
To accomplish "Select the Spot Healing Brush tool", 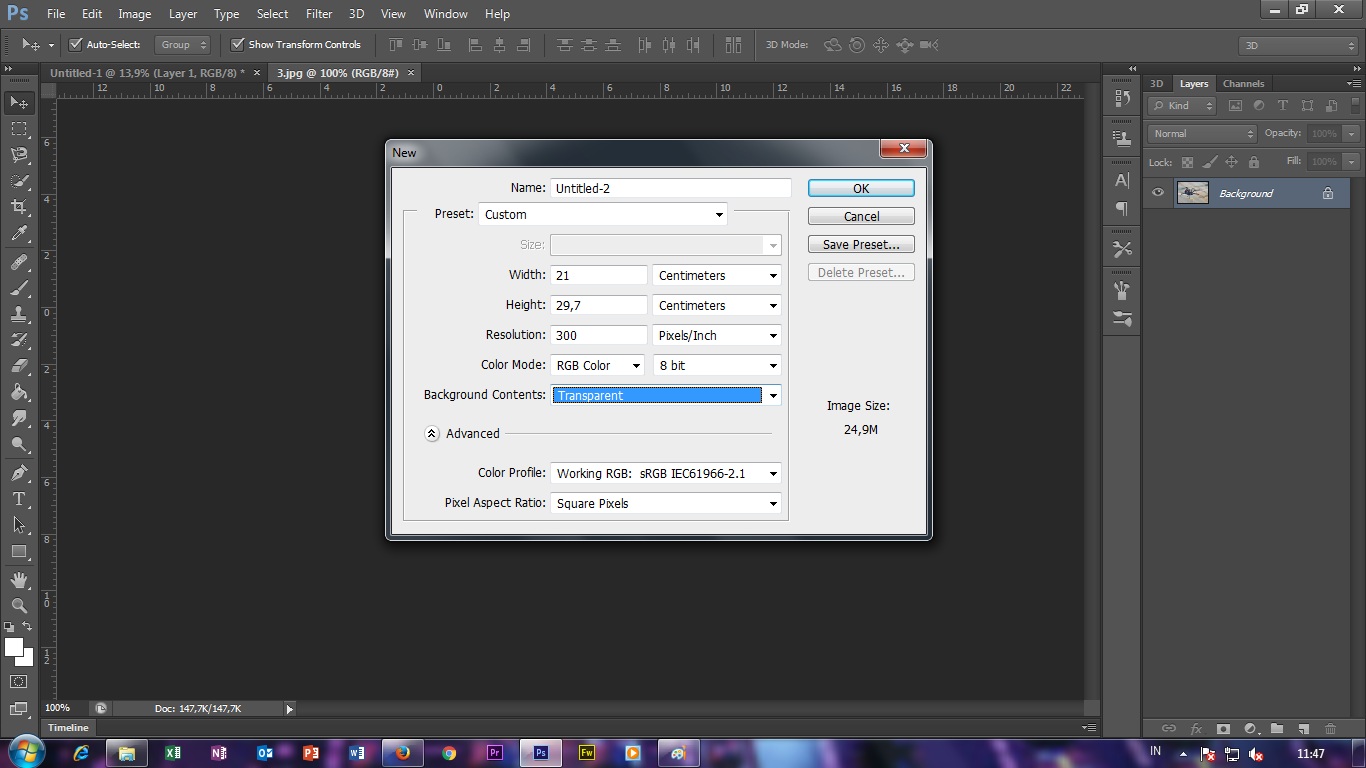I will [19, 262].
